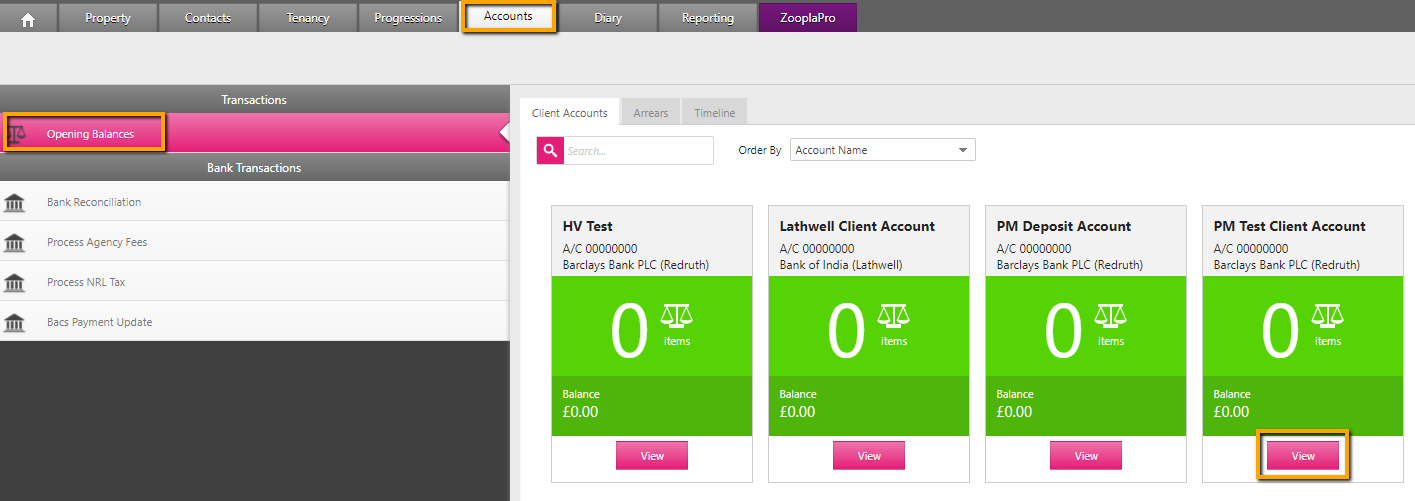View the HV Test account
The height and width of the screenshot is (501, 1415).
click(x=652, y=455)
